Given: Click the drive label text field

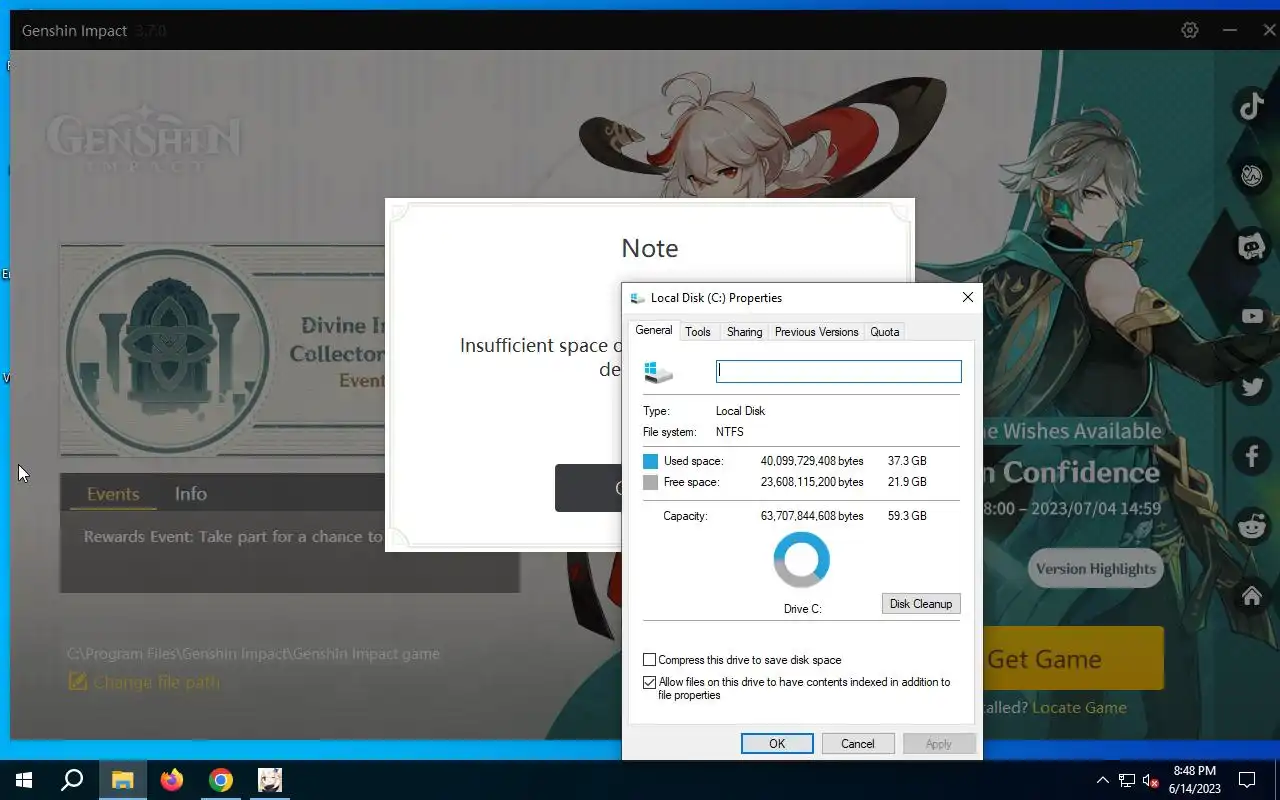Looking at the screenshot, I should click(839, 371).
